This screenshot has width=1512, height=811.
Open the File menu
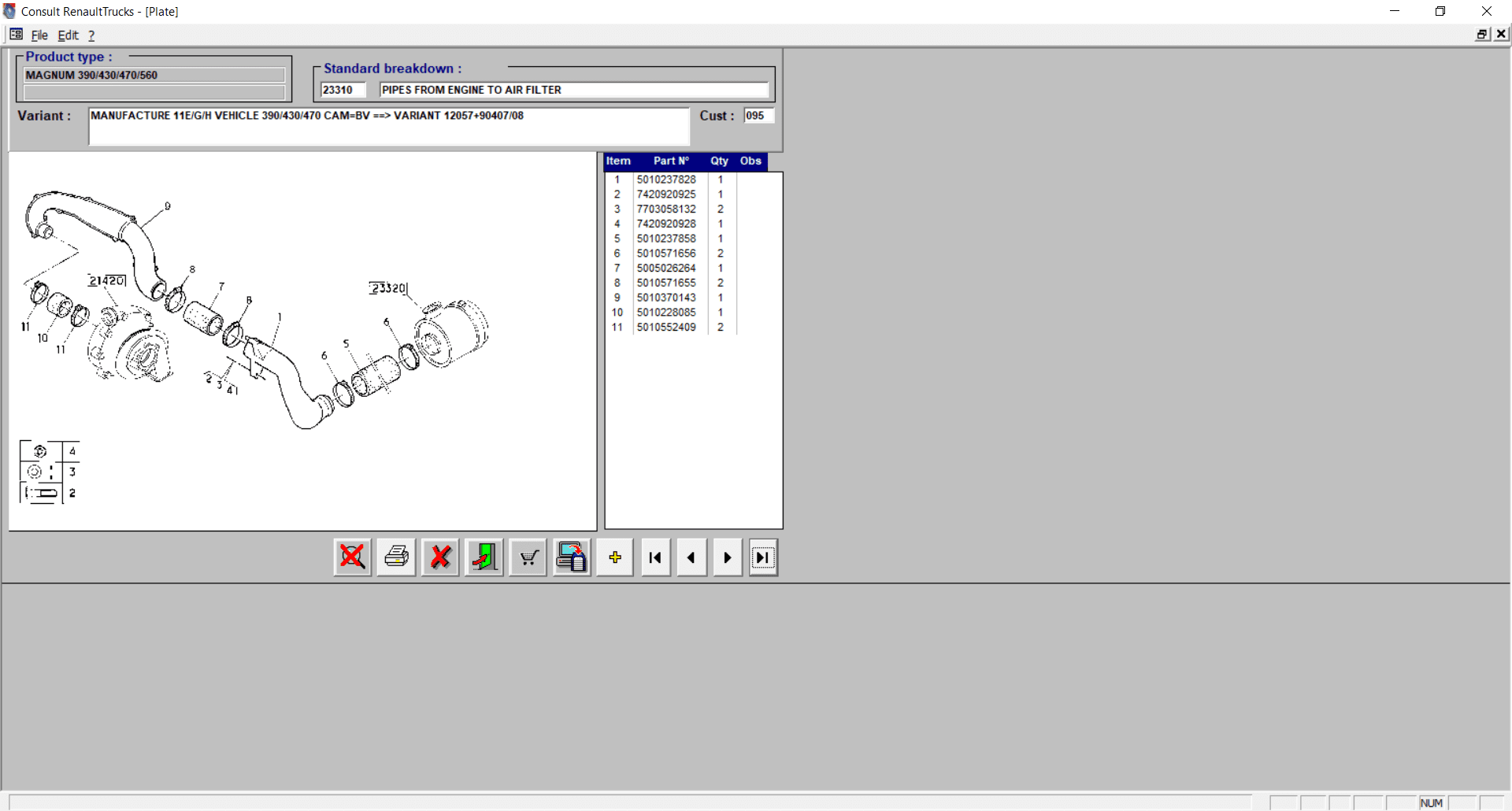point(39,35)
